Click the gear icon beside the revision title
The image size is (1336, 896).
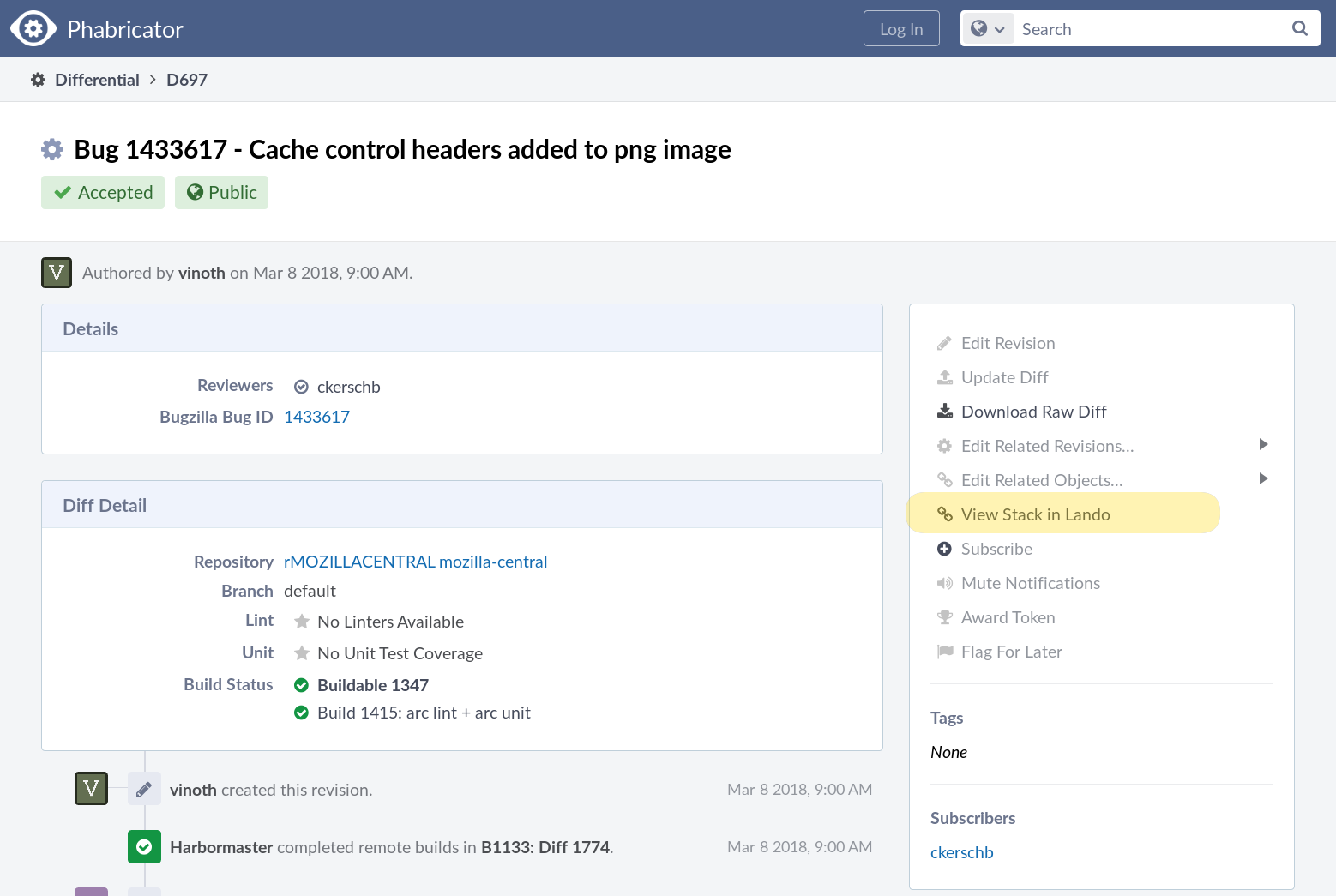52,149
